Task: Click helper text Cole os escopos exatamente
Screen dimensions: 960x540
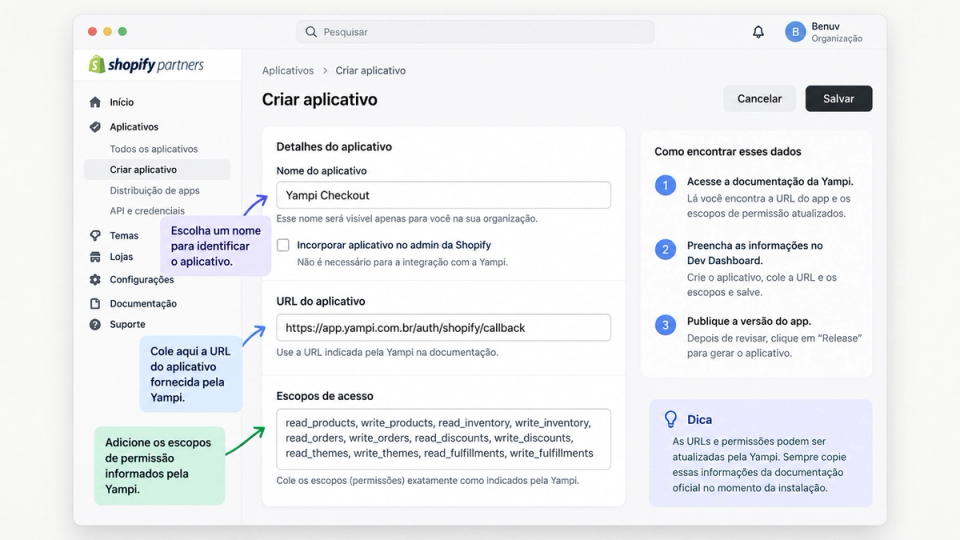Action: [427, 480]
